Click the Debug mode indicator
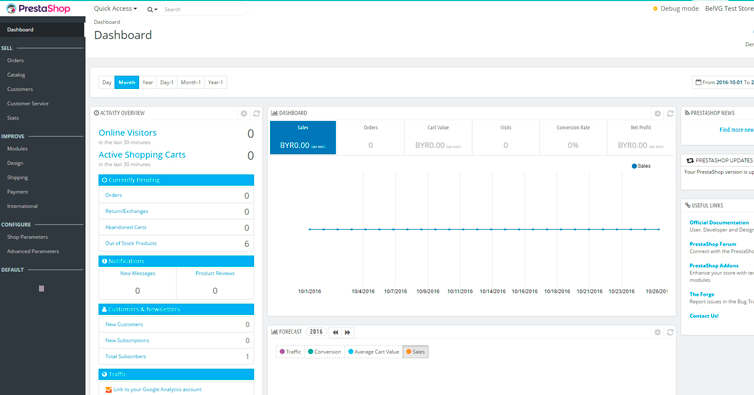The width and height of the screenshot is (754, 395). point(676,9)
